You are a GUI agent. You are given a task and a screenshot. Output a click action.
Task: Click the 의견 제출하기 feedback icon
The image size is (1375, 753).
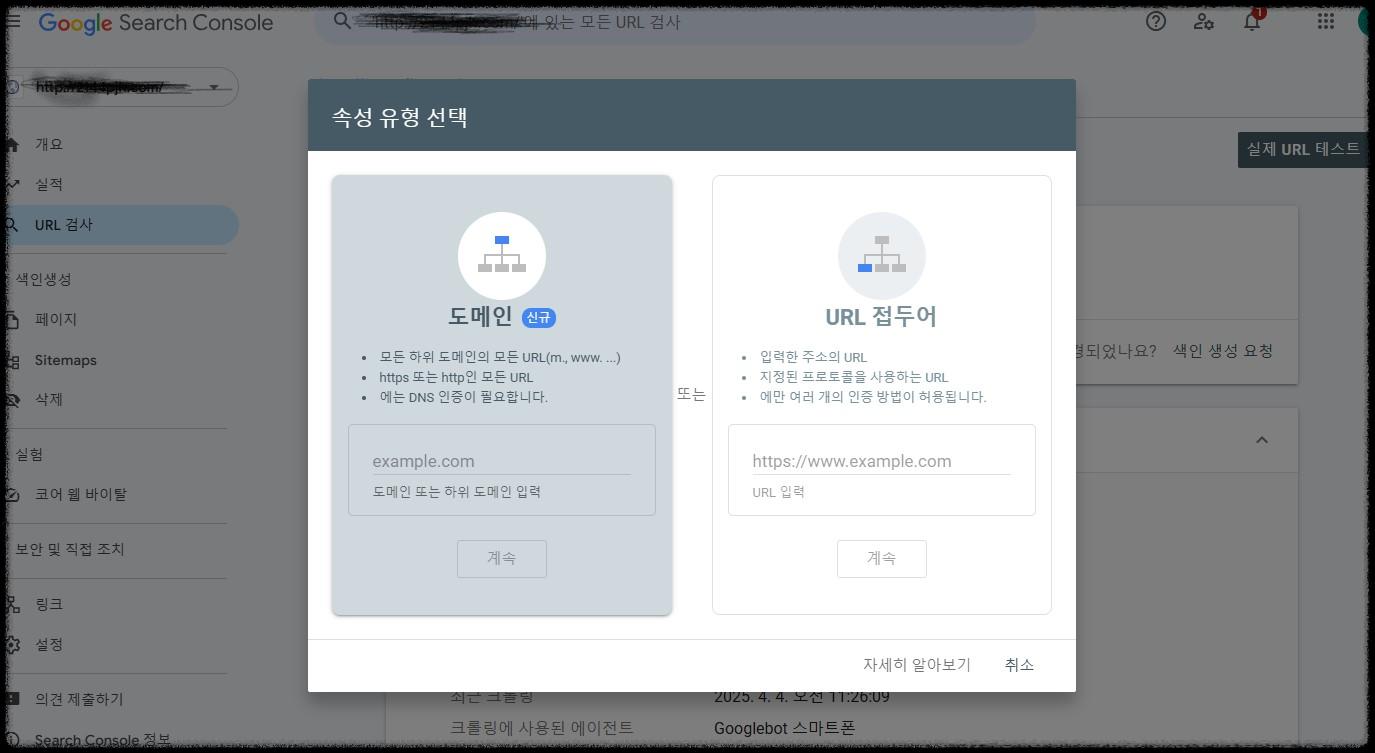[11, 700]
